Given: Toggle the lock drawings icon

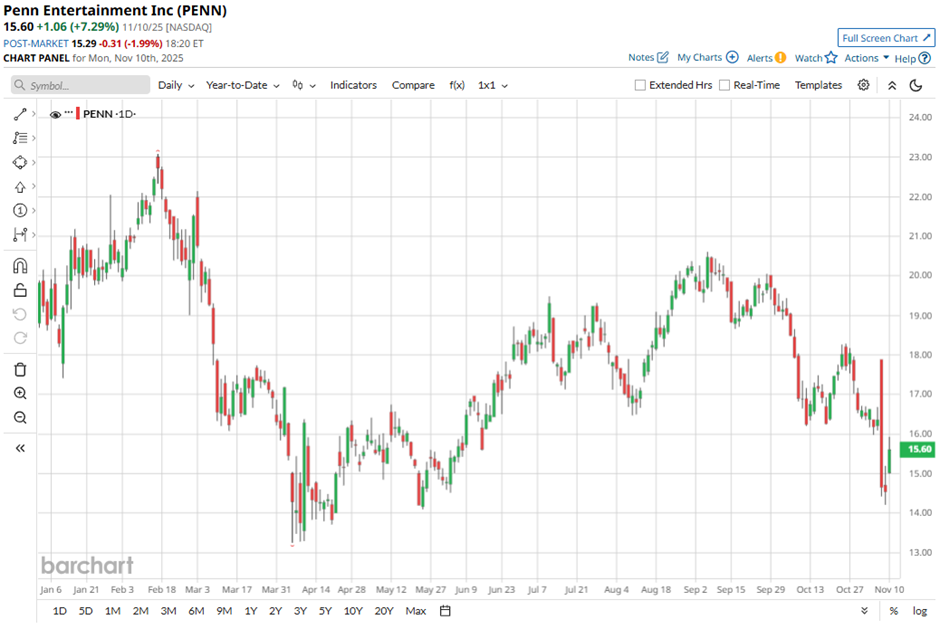Looking at the screenshot, I should point(20,290).
